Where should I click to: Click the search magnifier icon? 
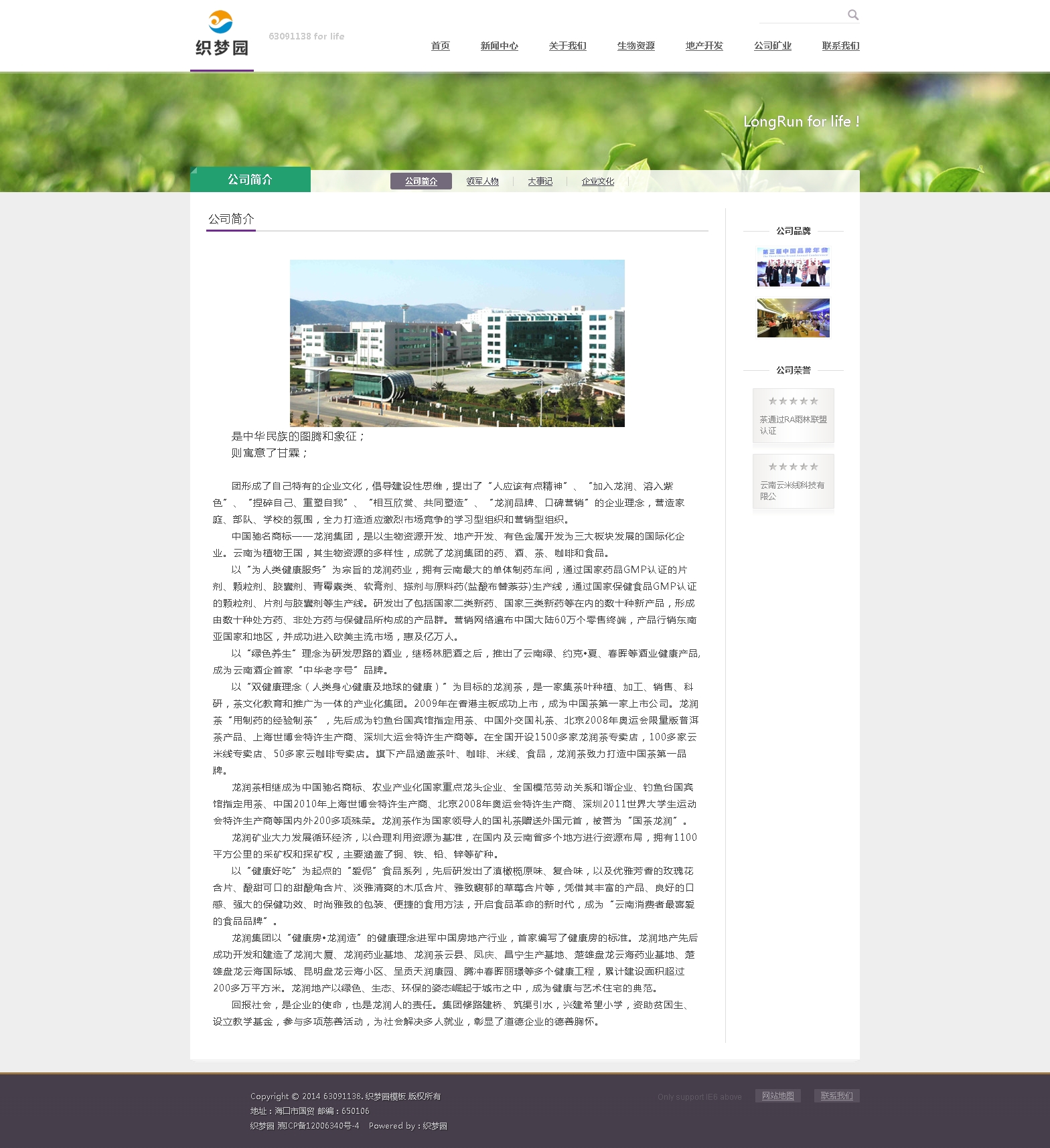[852, 15]
